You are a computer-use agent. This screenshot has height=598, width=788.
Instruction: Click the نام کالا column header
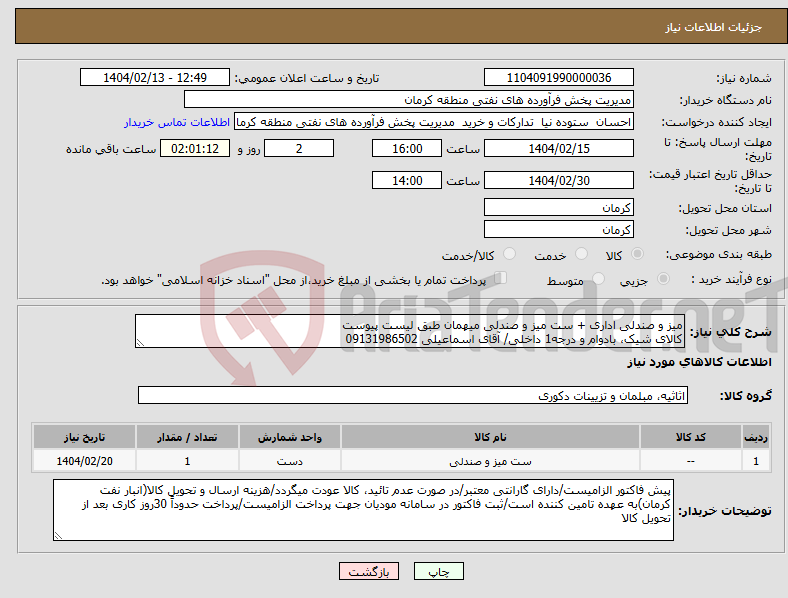tap(490, 437)
